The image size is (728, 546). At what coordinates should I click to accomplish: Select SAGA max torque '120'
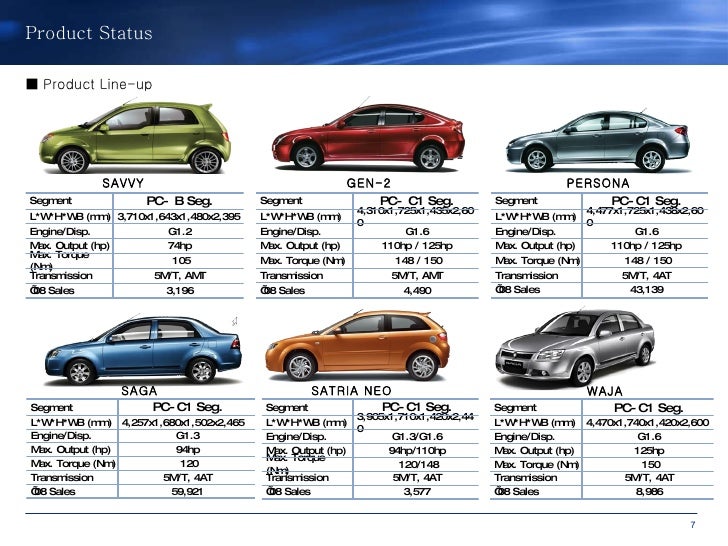189,463
